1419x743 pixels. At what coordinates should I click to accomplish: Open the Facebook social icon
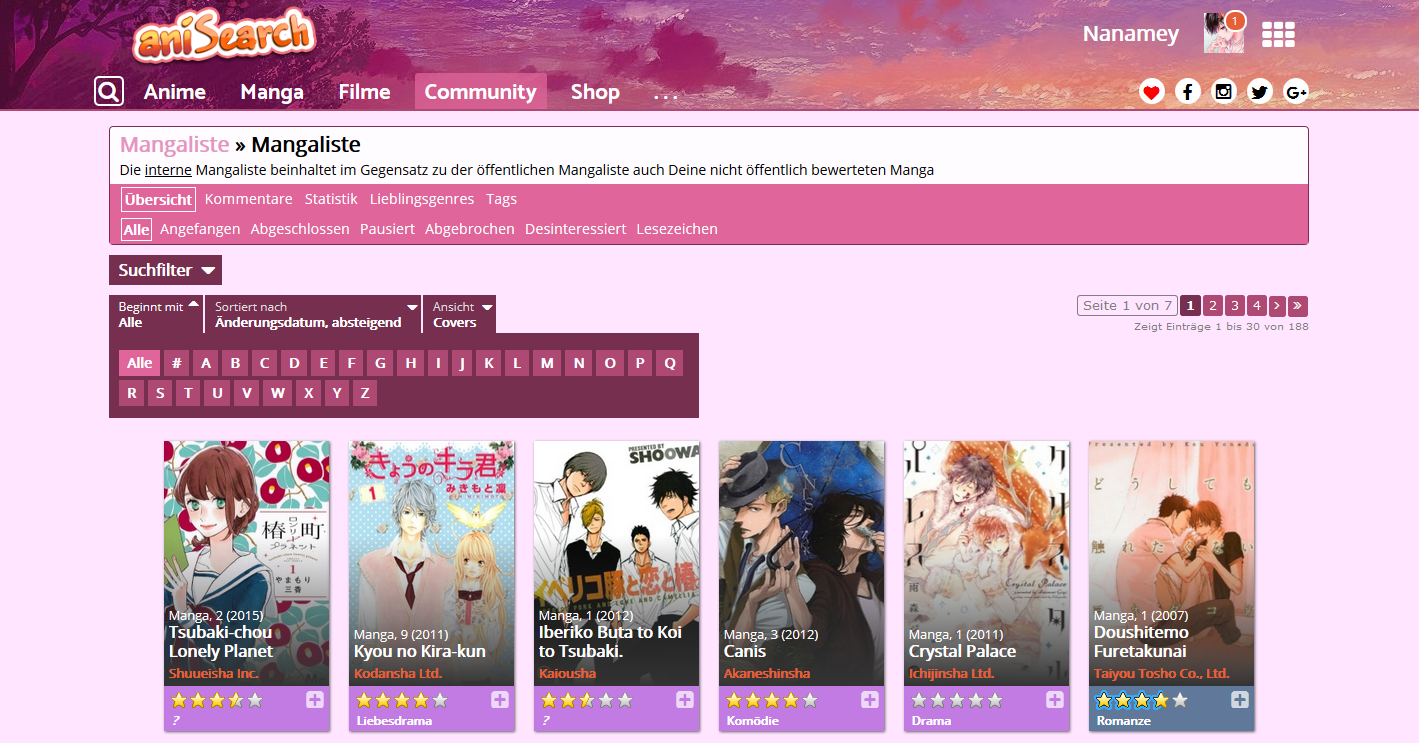(1187, 92)
